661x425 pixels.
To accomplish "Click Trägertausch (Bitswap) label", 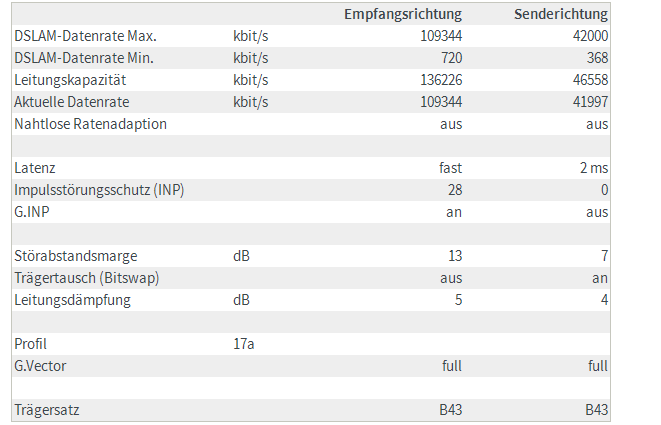I will [x=87, y=278].
